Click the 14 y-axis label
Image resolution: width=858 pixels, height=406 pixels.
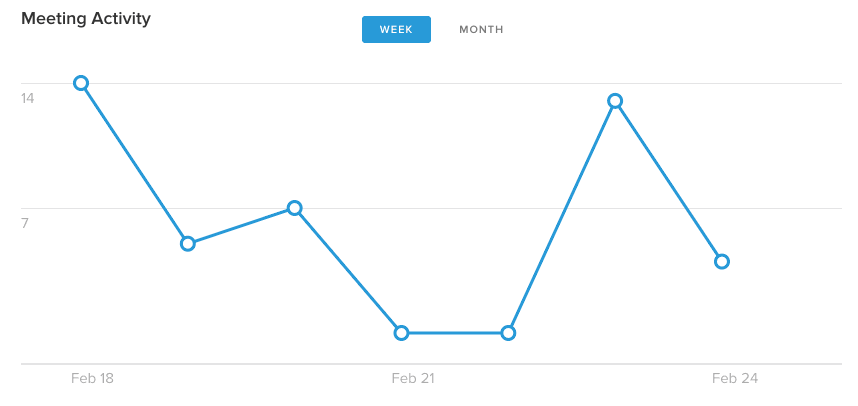pyautogui.click(x=27, y=98)
